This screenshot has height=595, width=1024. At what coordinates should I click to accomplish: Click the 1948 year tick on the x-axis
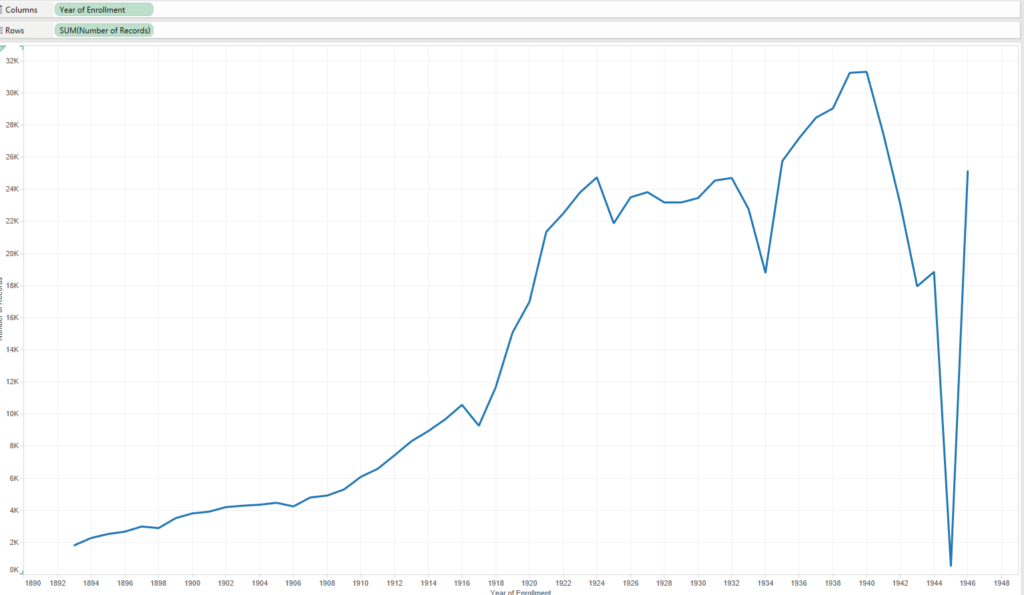pyautogui.click(x=1001, y=583)
